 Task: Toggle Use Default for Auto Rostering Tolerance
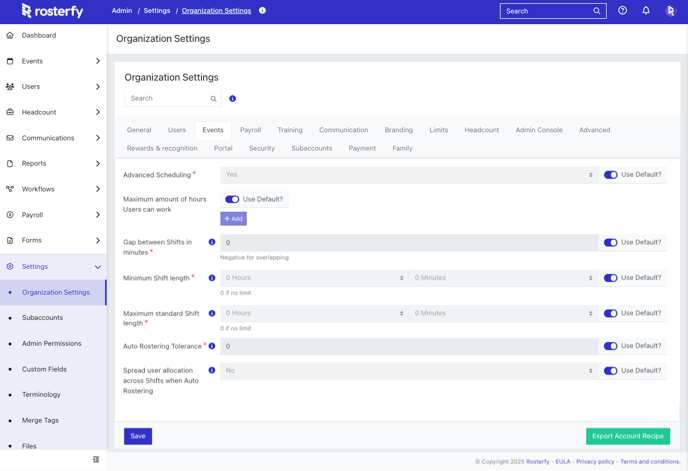(610, 346)
